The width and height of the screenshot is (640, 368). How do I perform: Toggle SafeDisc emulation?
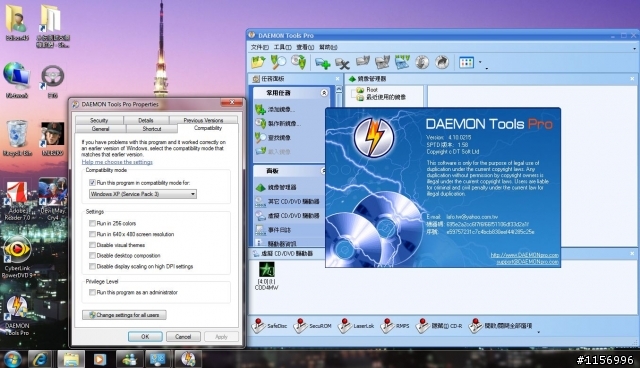pos(269,326)
